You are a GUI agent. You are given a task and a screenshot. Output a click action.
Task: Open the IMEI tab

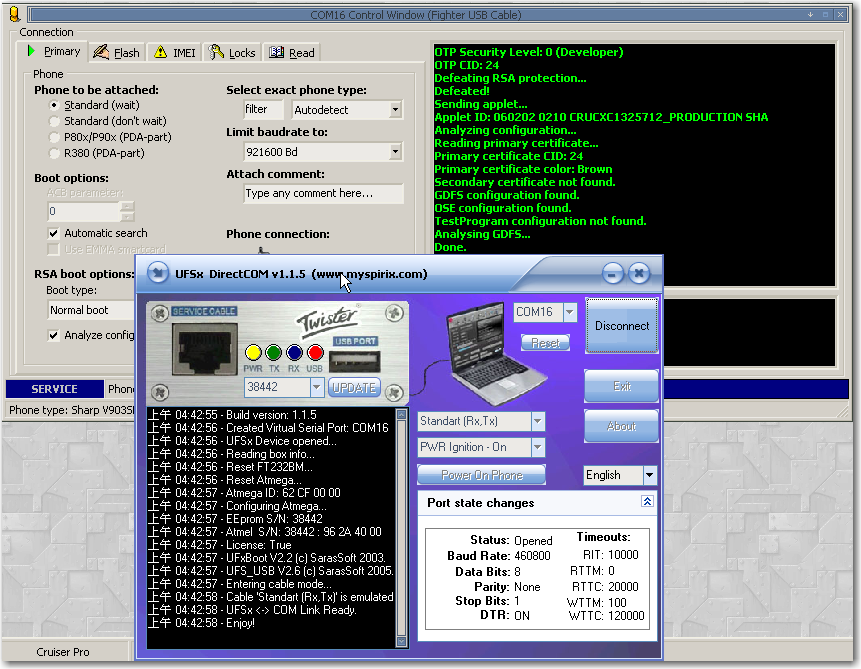[x=175, y=53]
